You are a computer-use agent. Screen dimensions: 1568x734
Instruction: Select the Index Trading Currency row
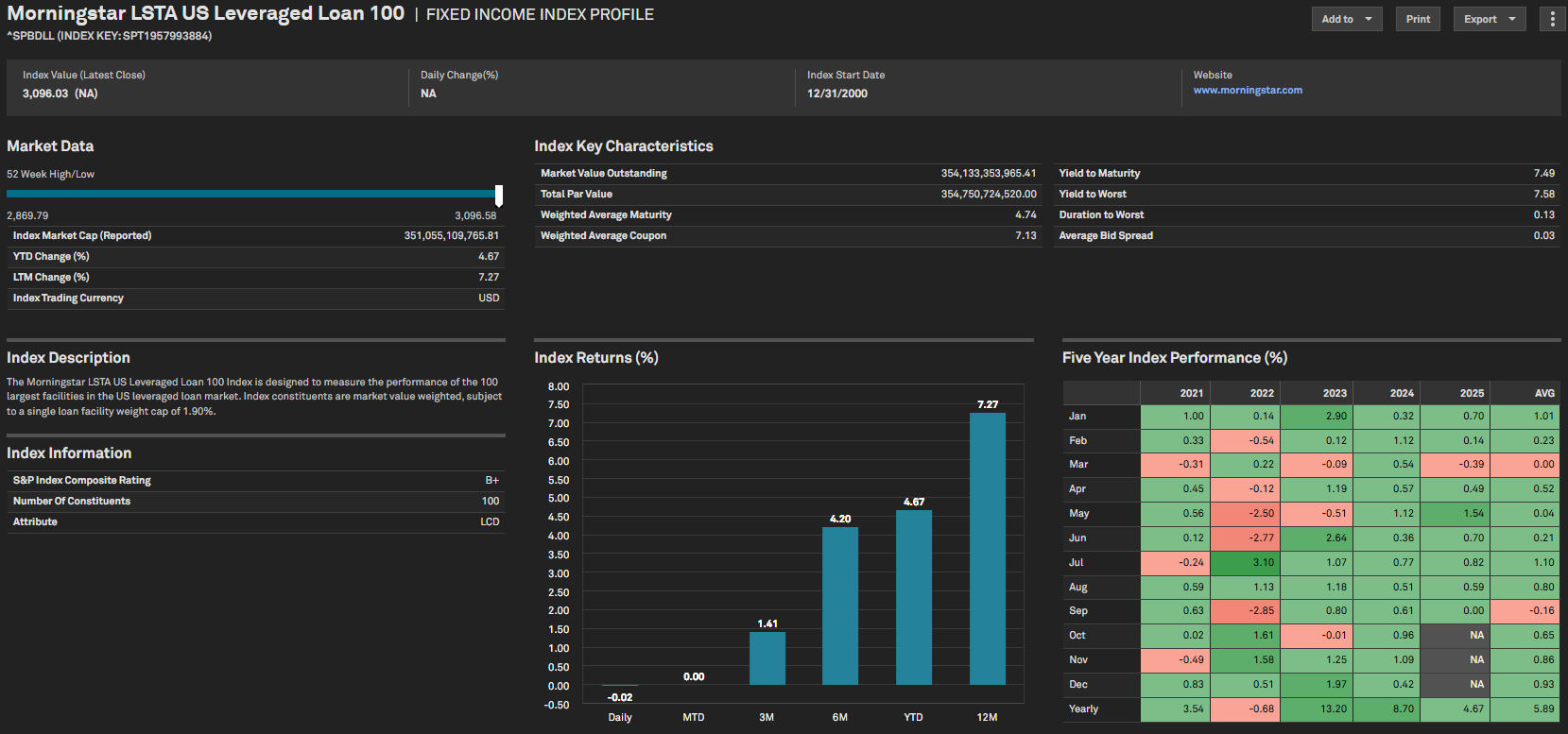point(255,299)
